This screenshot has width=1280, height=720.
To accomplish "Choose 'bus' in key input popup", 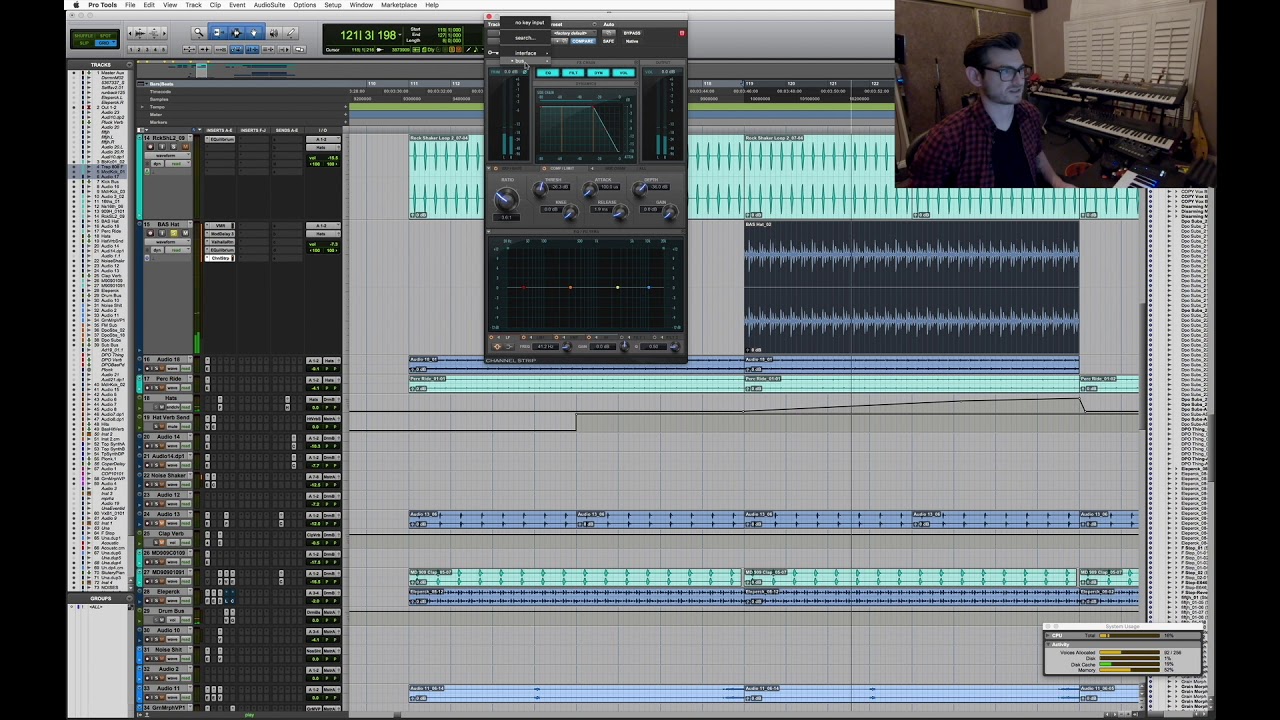I will pos(525,61).
